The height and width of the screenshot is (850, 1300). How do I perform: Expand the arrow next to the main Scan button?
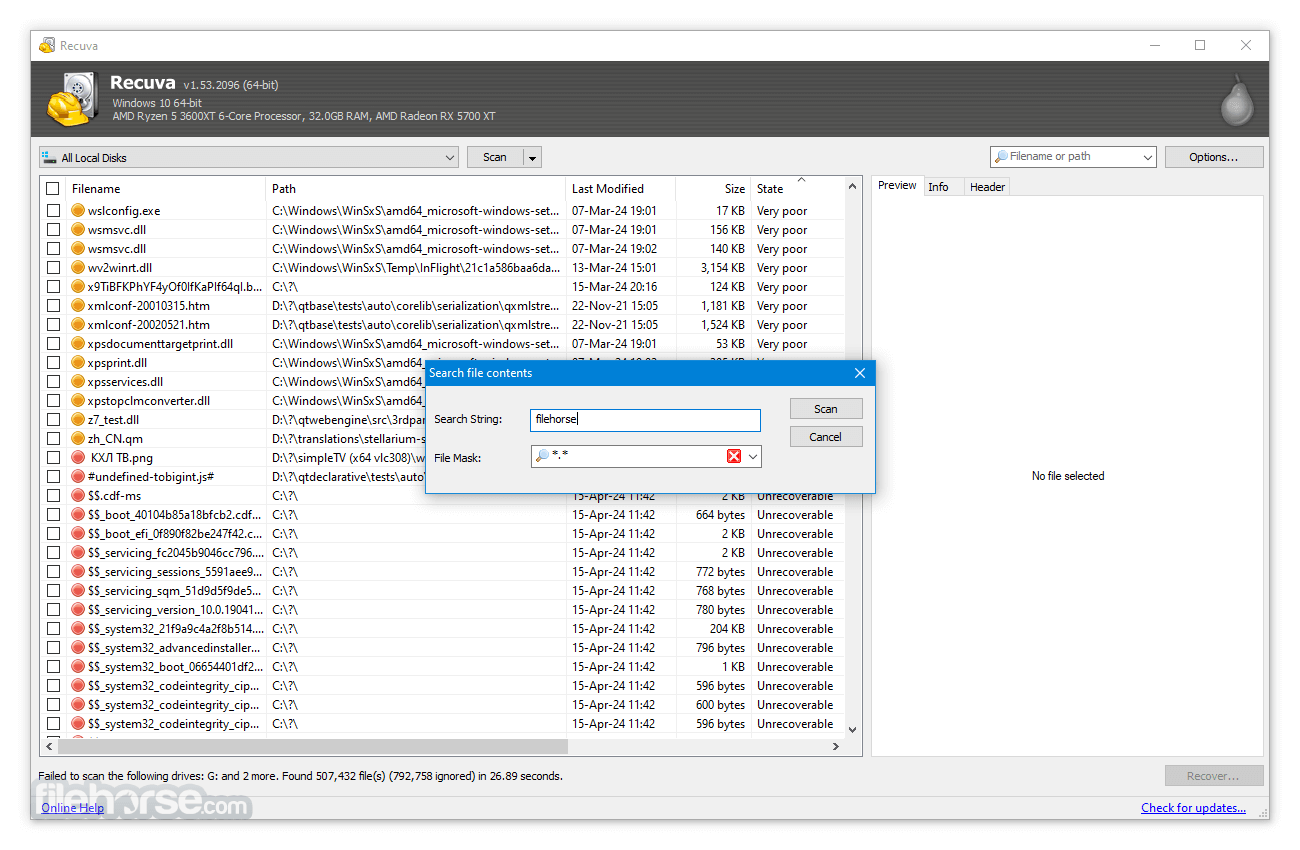pos(533,158)
